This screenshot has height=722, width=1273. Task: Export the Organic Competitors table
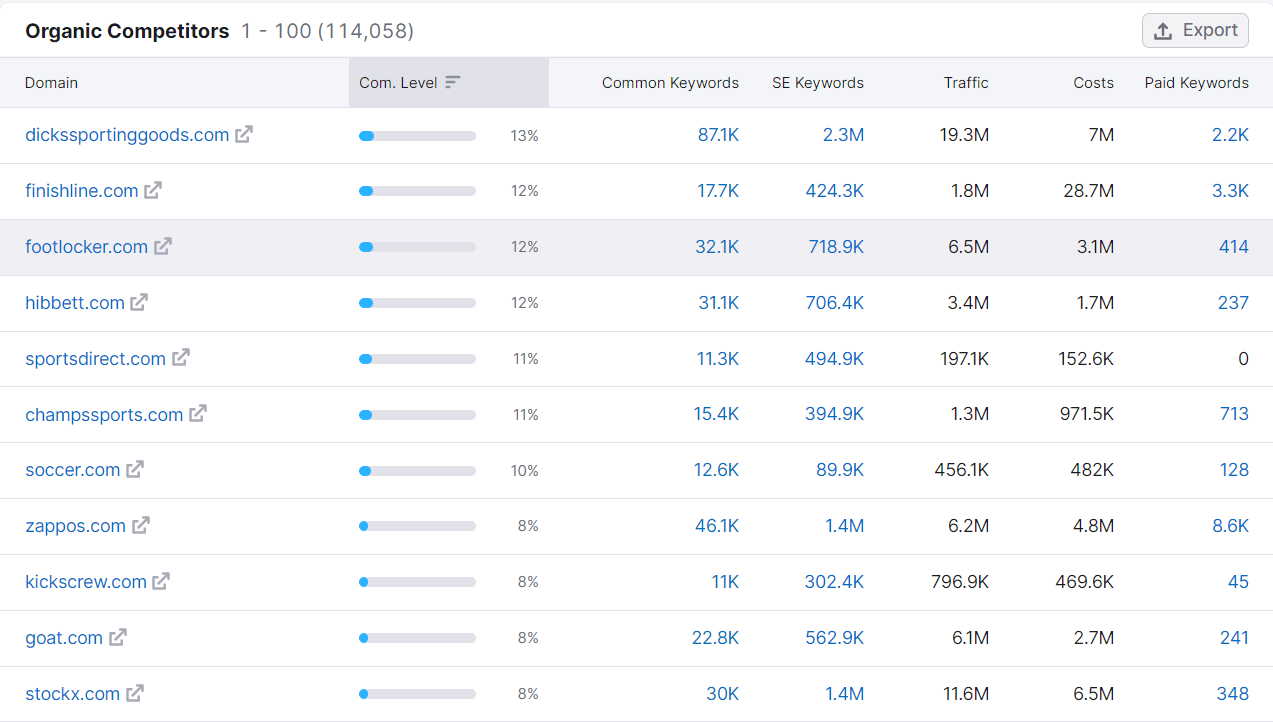1196,30
